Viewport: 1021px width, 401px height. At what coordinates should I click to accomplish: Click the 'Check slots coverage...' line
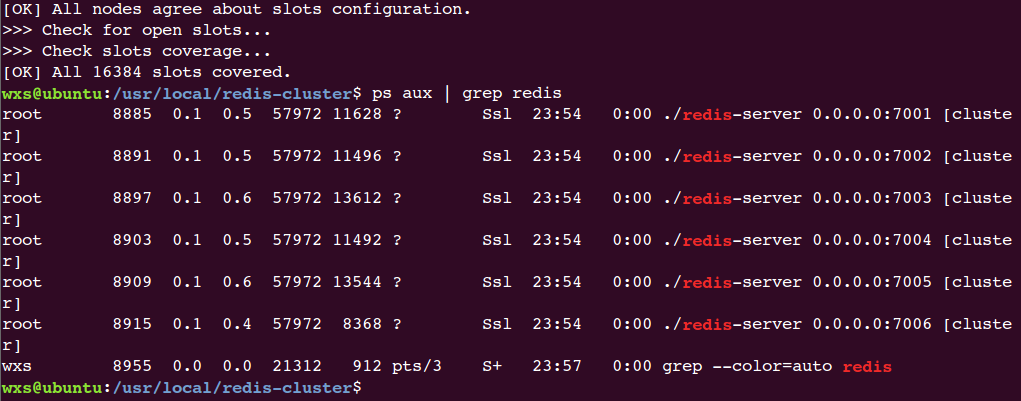coord(136,51)
